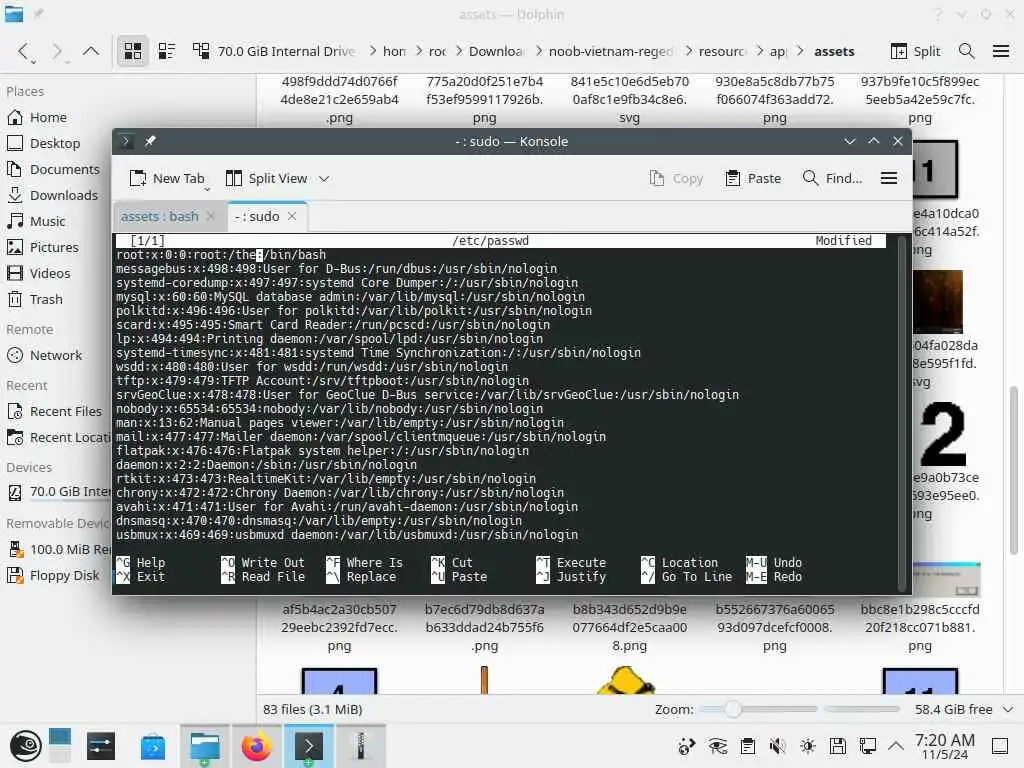Select 70.0 GiB Internal device in sidebar
The height and width of the screenshot is (768, 1024).
pos(59,492)
